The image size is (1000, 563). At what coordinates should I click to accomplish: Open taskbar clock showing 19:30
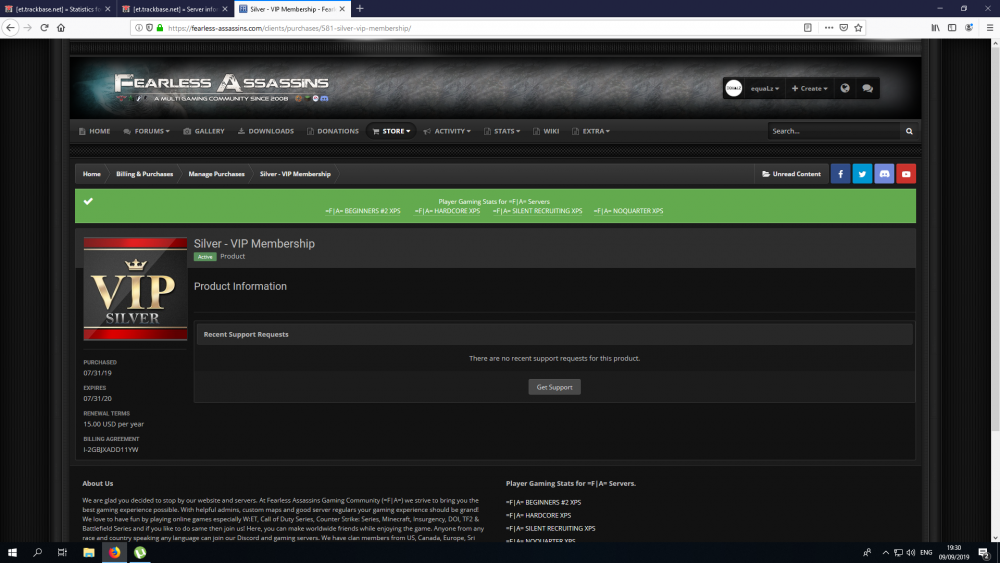click(x=953, y=552)
